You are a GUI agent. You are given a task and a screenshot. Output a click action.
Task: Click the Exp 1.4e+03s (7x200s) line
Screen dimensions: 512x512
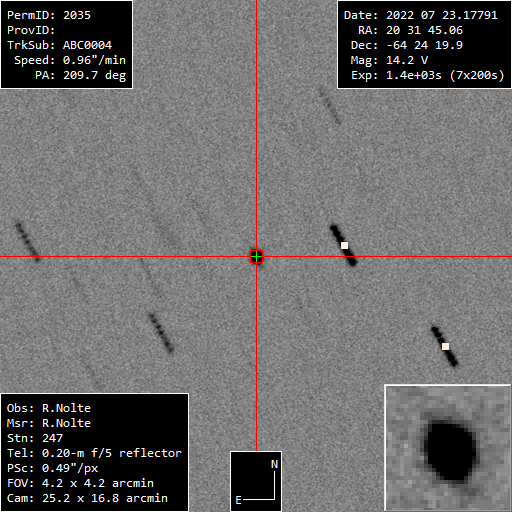[x=428, y=75]
